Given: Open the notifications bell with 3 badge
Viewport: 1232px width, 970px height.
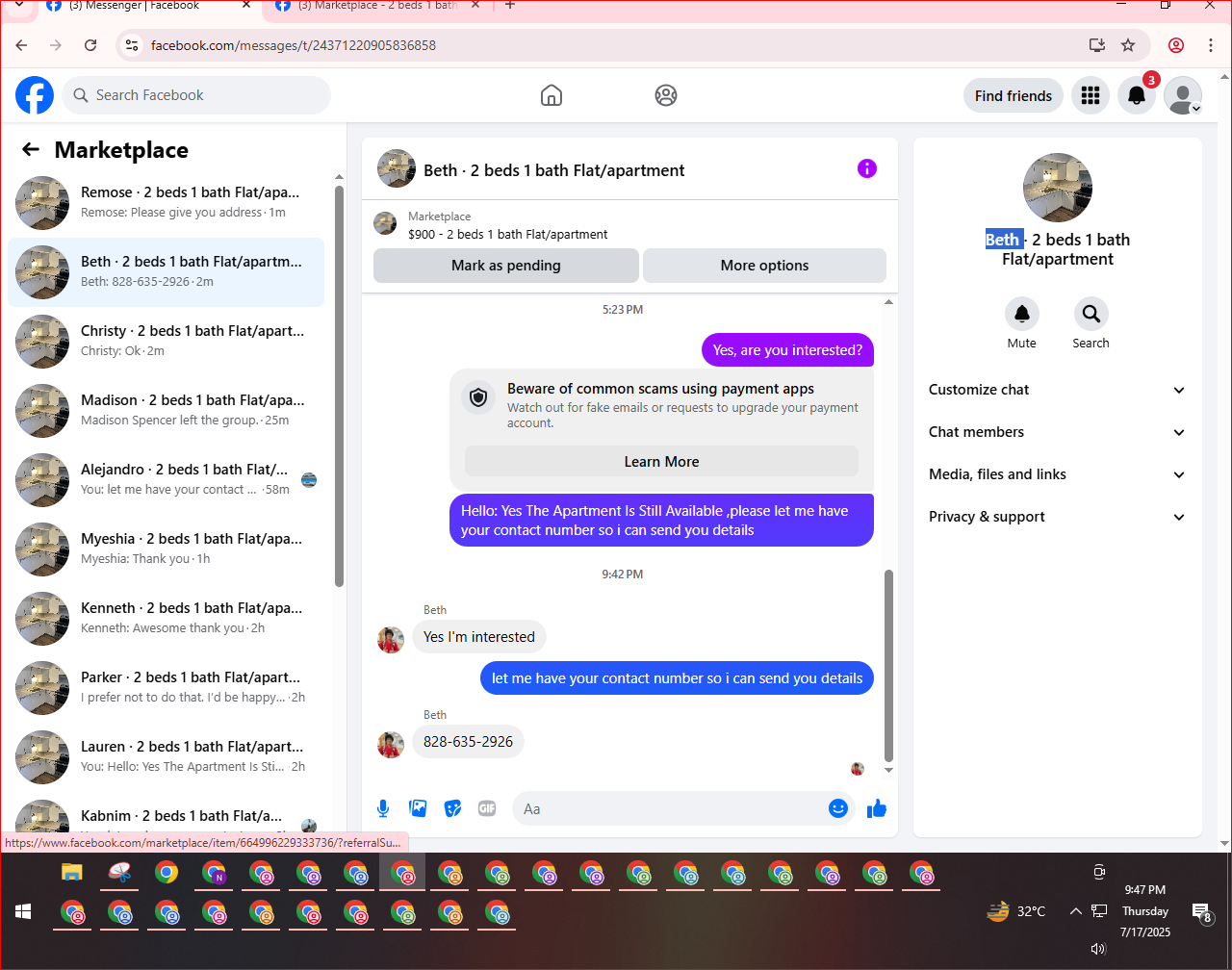Looking at the screenshot, I should (x=1137, y=95).
